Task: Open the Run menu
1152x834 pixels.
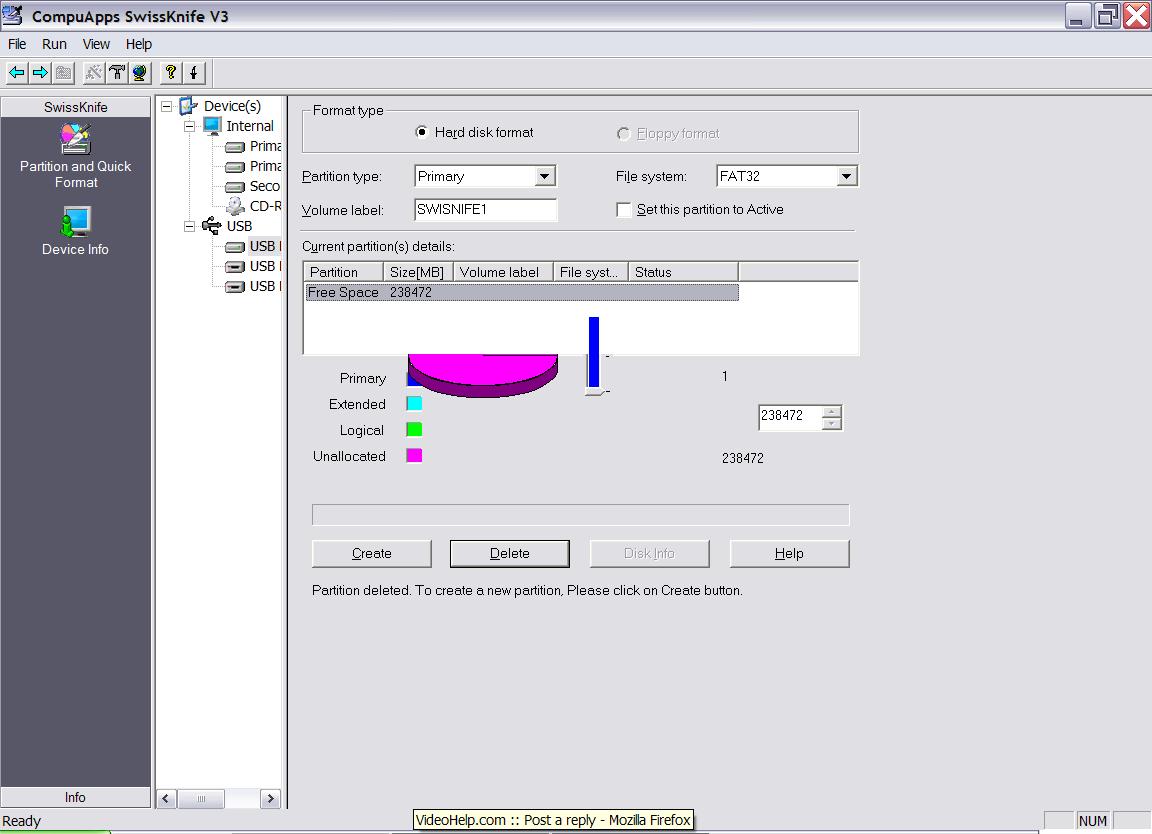Action: 54,44
